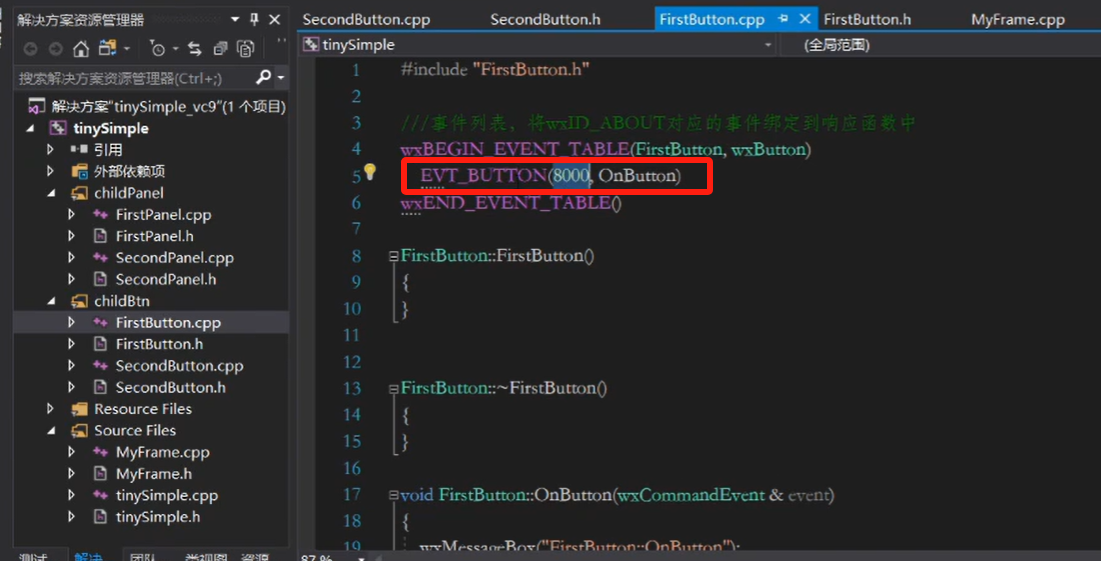Click wxCommandEvent in OnButton signature
Image resolution: width=1101 pixels, height=561 pixels.
pyautogui.click(x=690, y=495)
